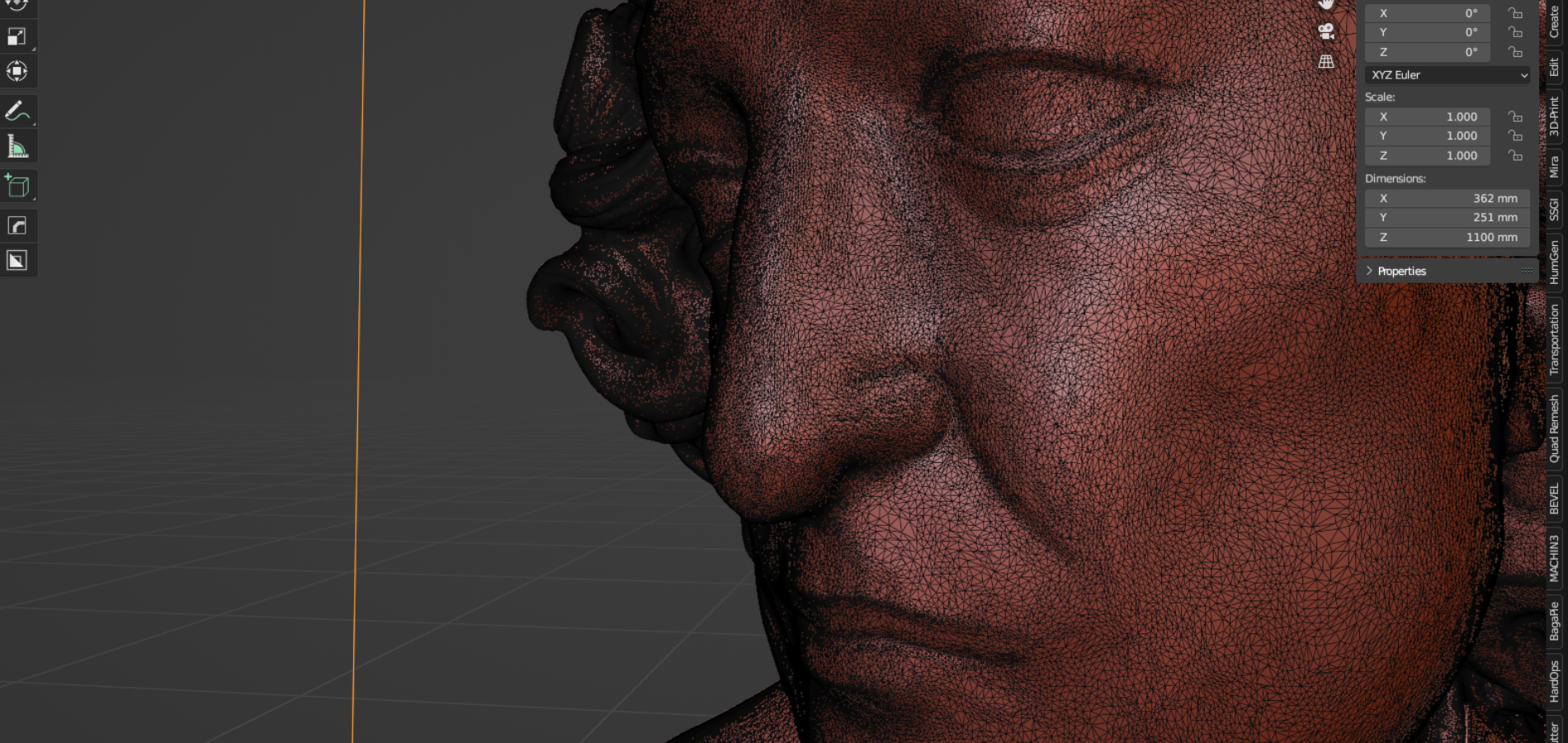Toggle camera view with the camera icon
Screen dimensions: 1568x743
[x=1326, y=31]
